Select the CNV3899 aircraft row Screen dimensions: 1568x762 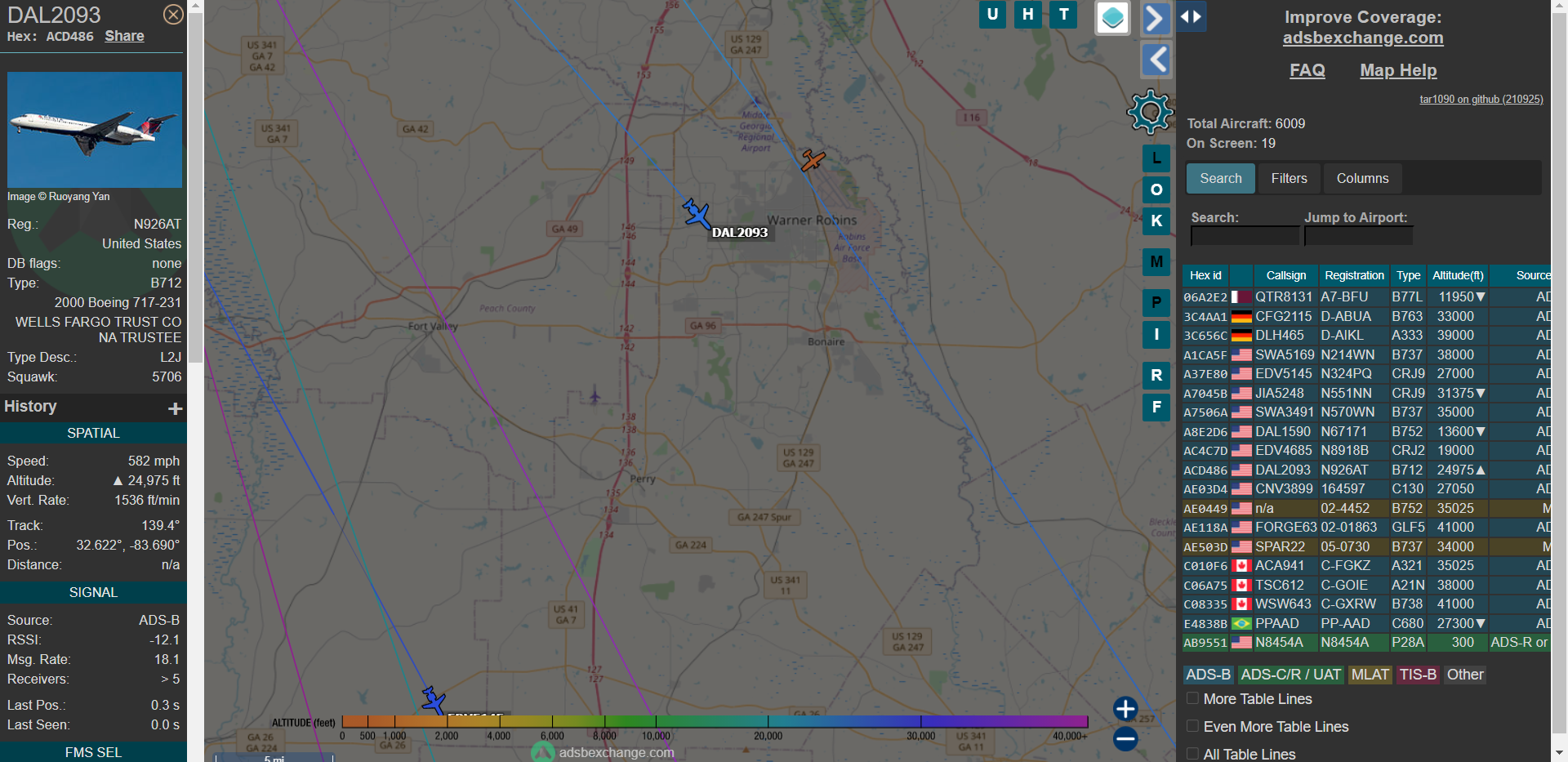[1366, 489]
